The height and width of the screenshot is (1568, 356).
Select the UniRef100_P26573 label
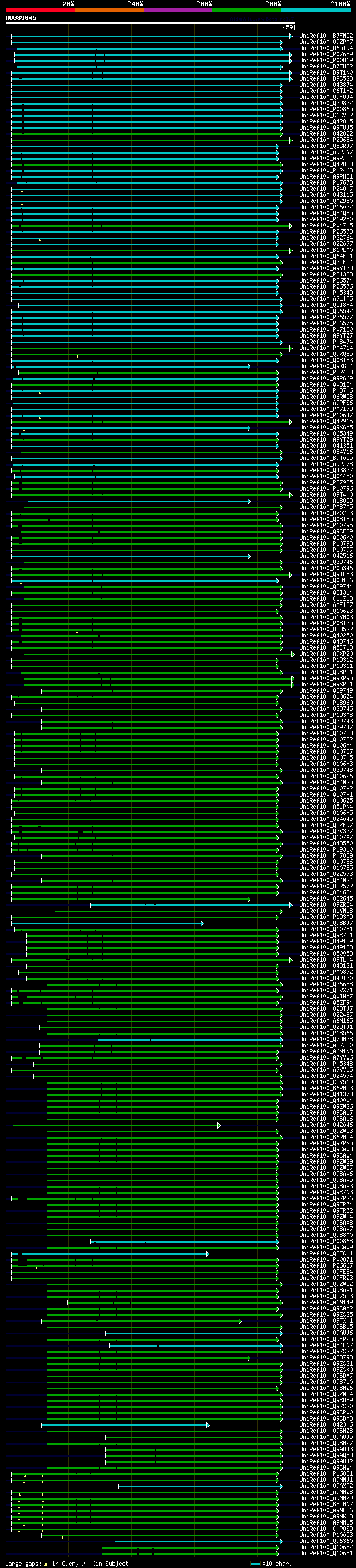point(326,232)
